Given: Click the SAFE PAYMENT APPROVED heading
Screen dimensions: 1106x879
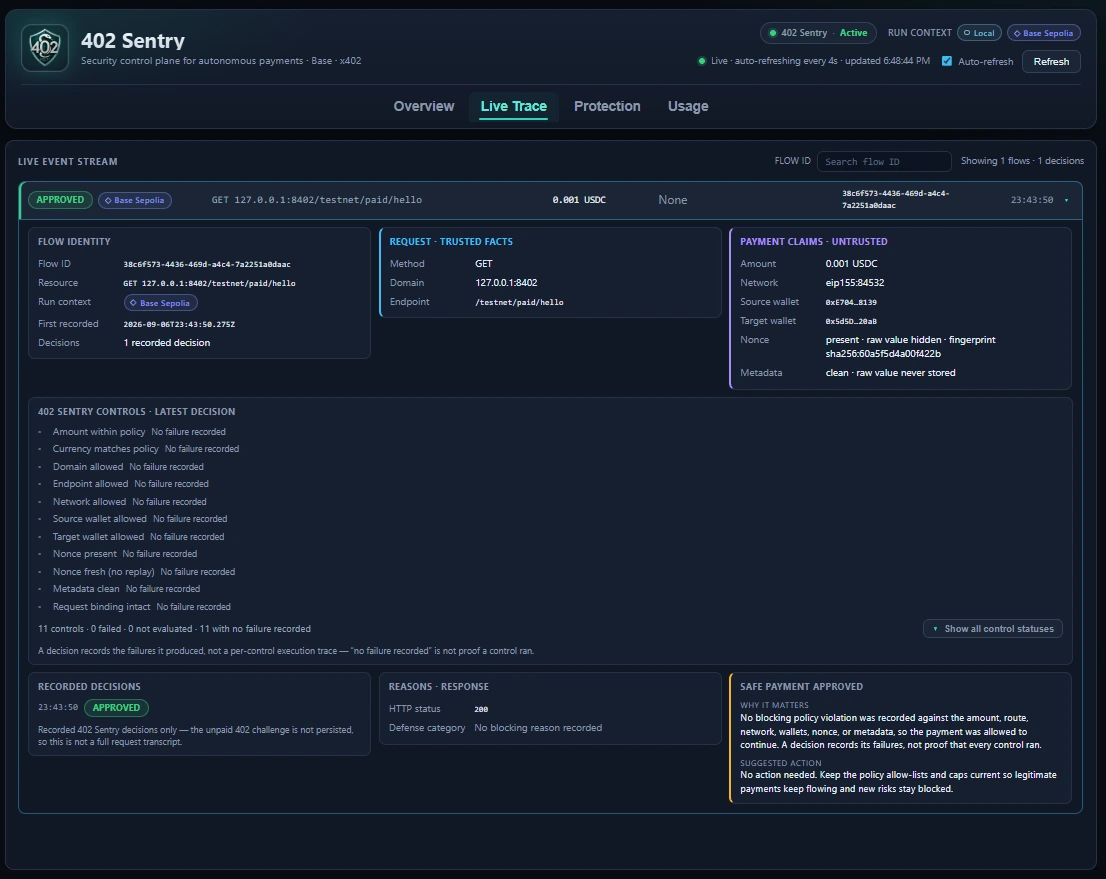Looking at the screenshot, I should click(x=801, y=686).
